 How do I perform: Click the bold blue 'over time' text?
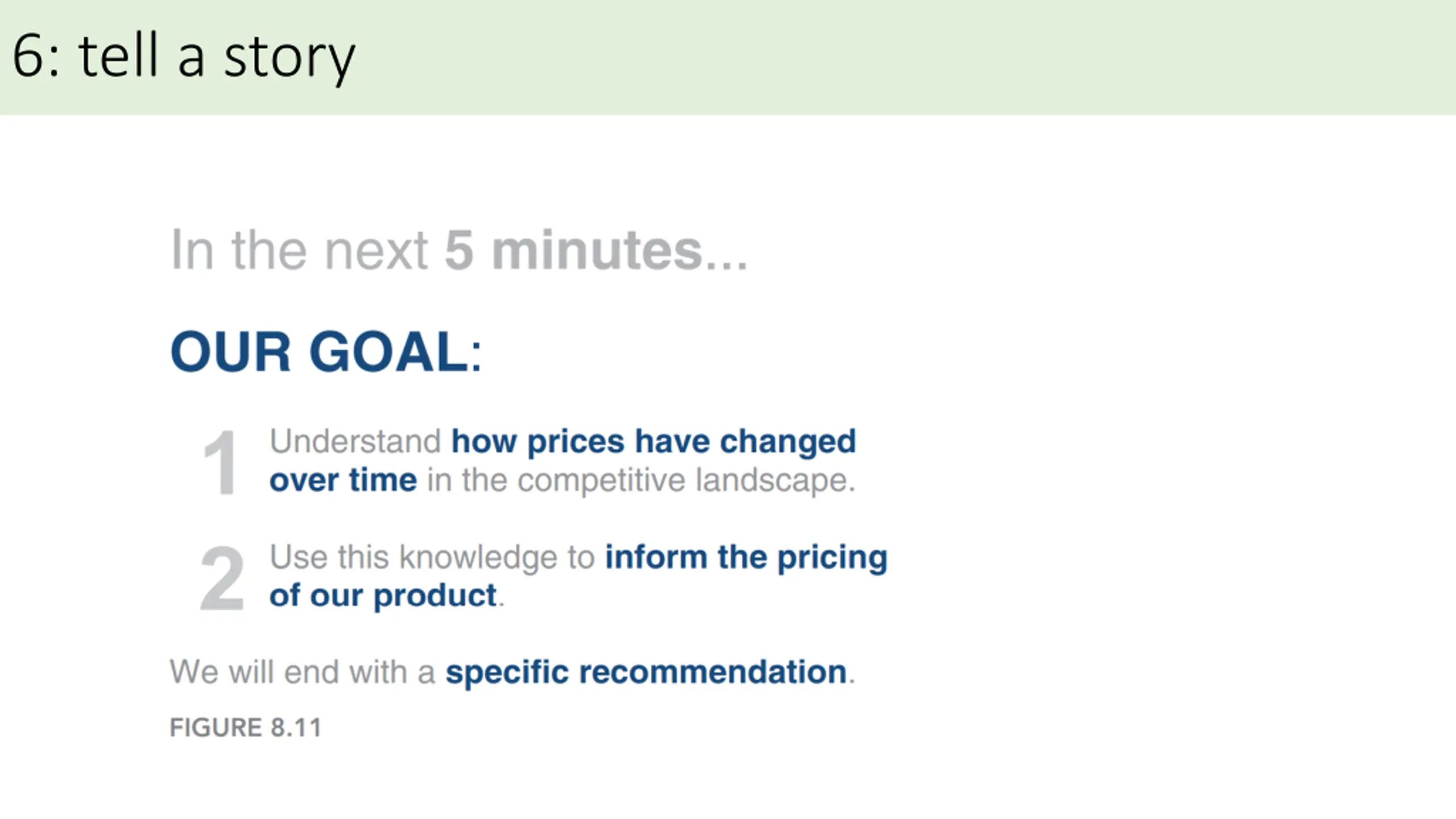point(343,480)
